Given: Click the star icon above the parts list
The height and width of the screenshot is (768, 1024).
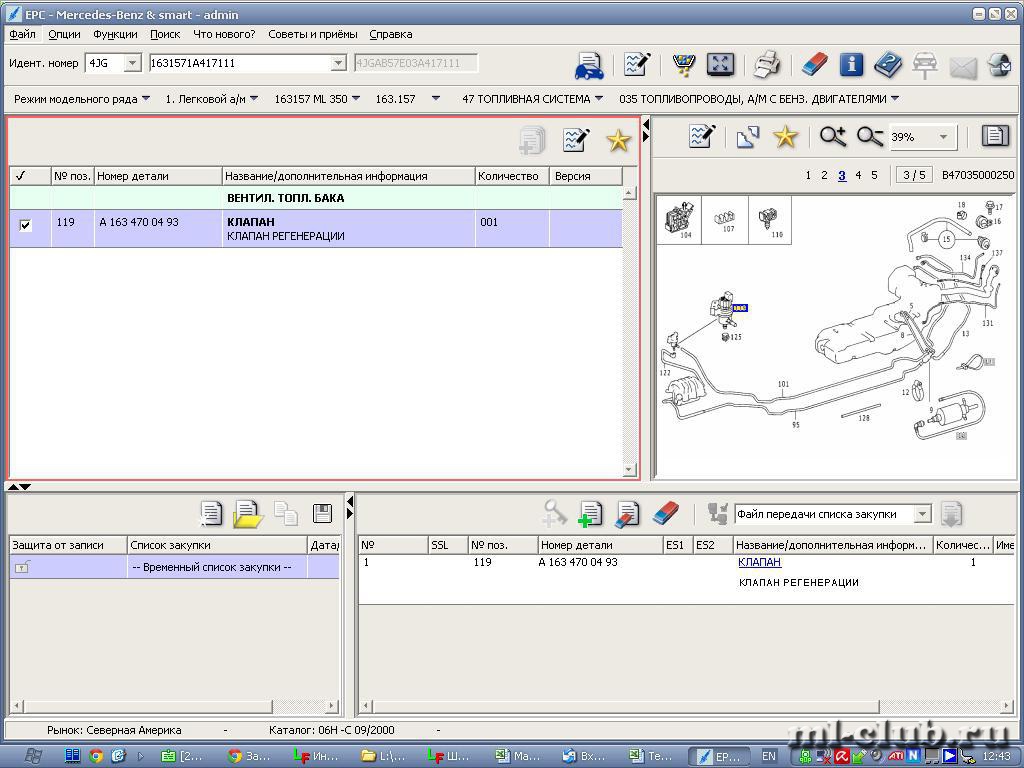Looking at the screenshot, I should 618,141.
